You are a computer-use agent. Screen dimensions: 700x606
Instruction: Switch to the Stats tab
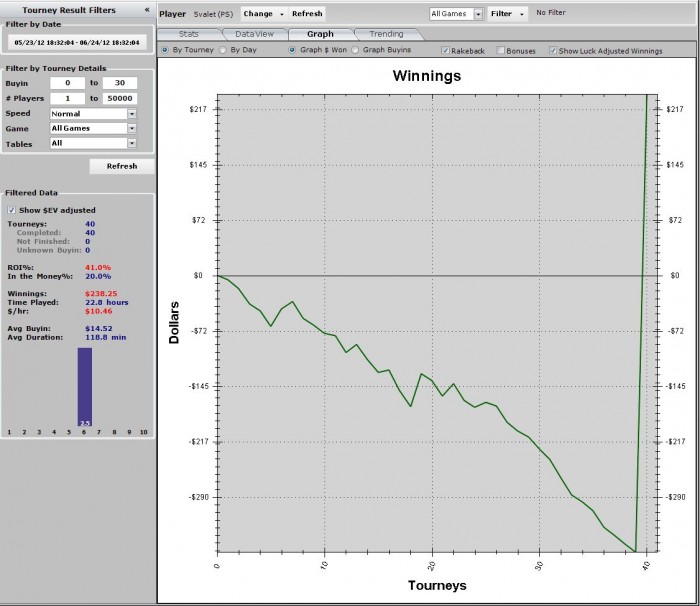(189, 34)
